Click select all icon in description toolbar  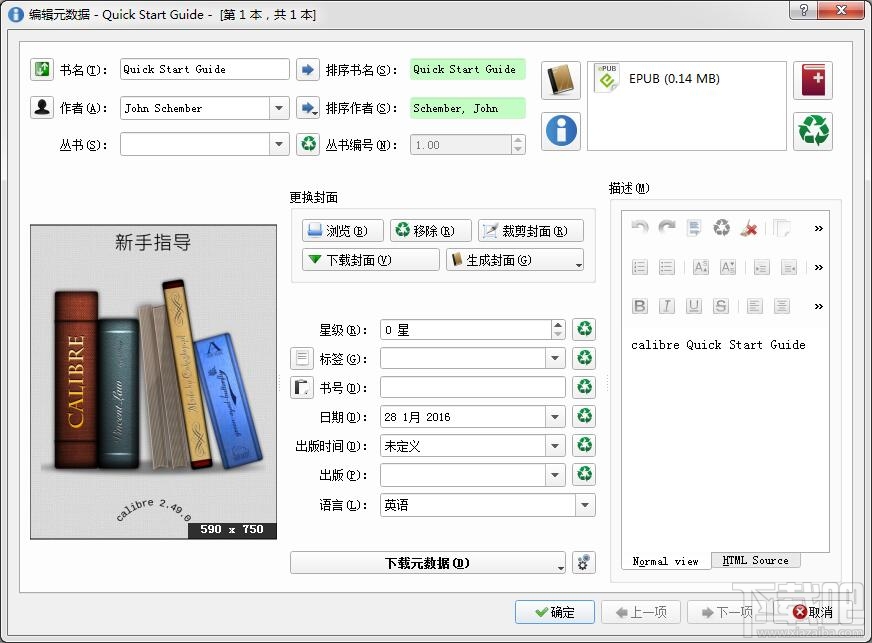pos(693,227)
